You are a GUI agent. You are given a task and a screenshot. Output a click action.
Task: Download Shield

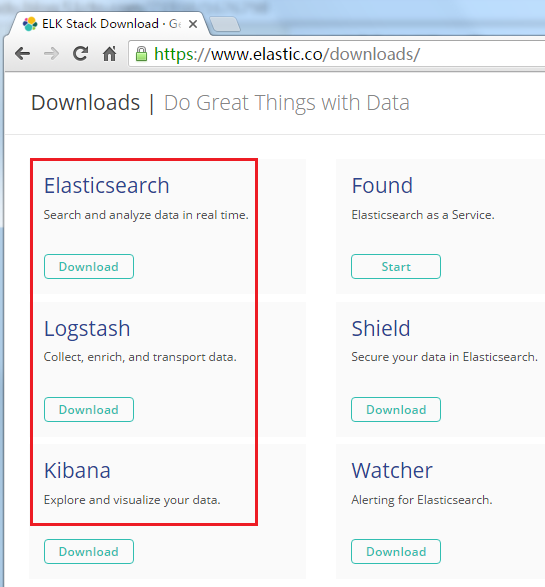tap(396, 410)
